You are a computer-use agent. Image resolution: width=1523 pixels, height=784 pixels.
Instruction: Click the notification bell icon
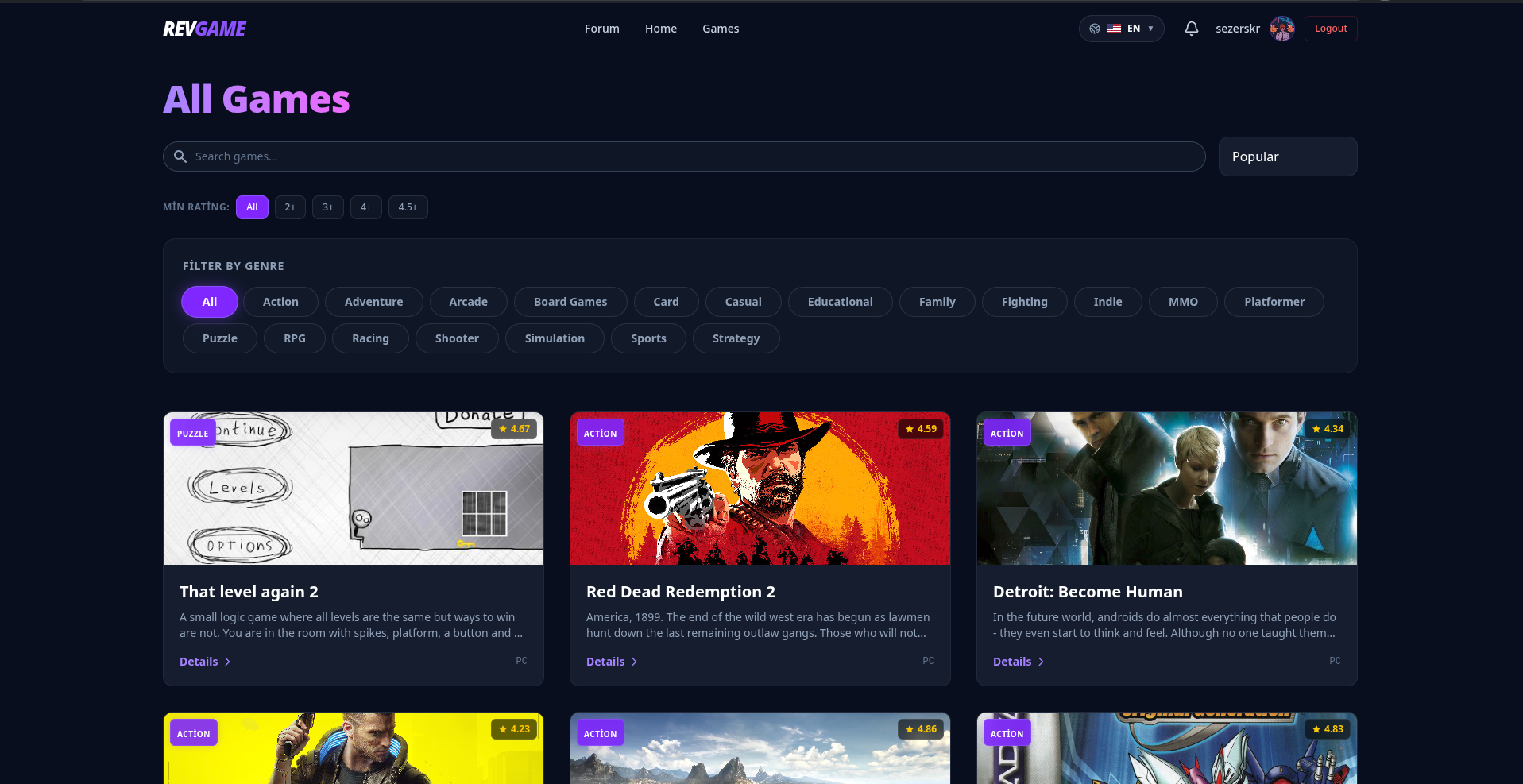click(x=1191, y=28)
